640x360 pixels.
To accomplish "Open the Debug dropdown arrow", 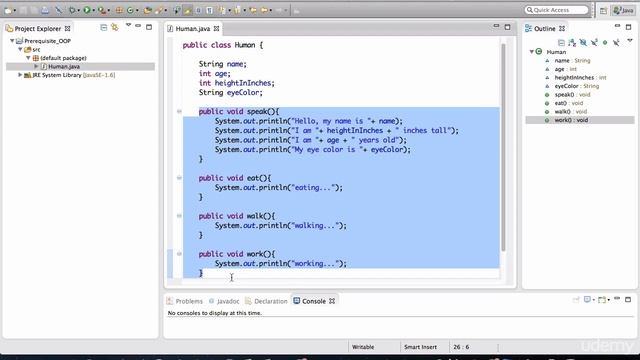I will click(x=79, y=11).
